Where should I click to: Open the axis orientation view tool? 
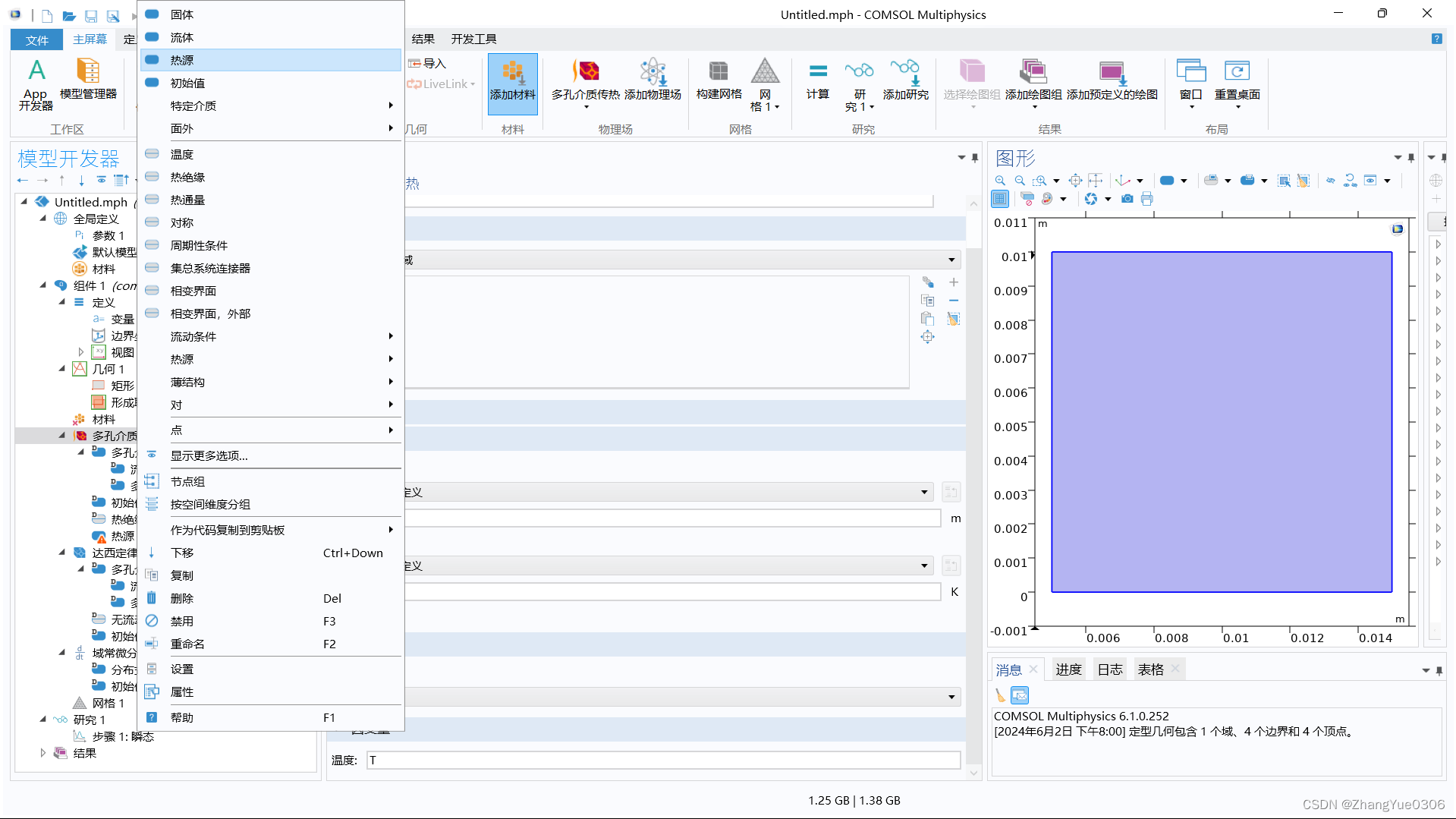[x=1123, y=181]
